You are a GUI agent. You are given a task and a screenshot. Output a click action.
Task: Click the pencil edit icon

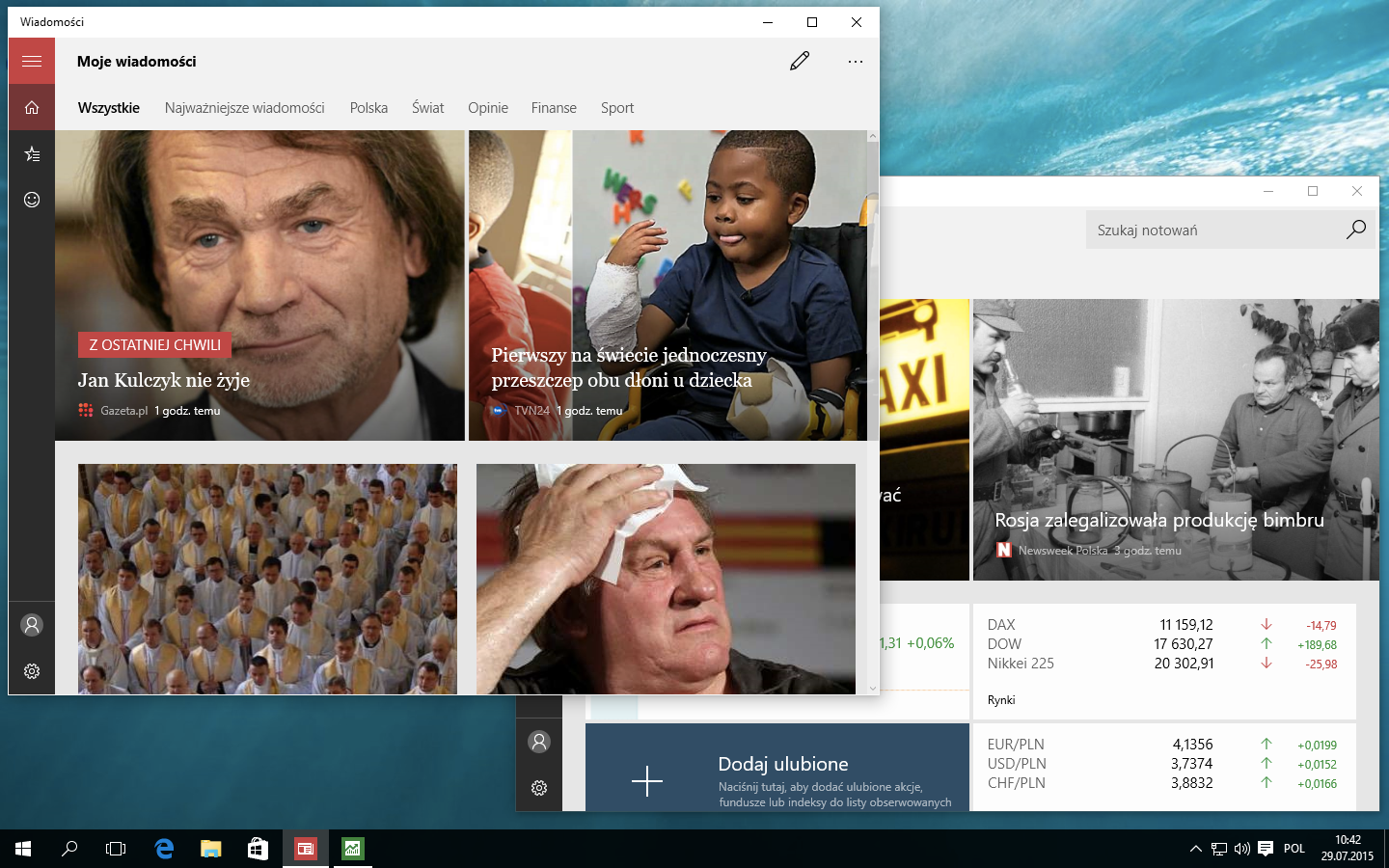point(800,61)
